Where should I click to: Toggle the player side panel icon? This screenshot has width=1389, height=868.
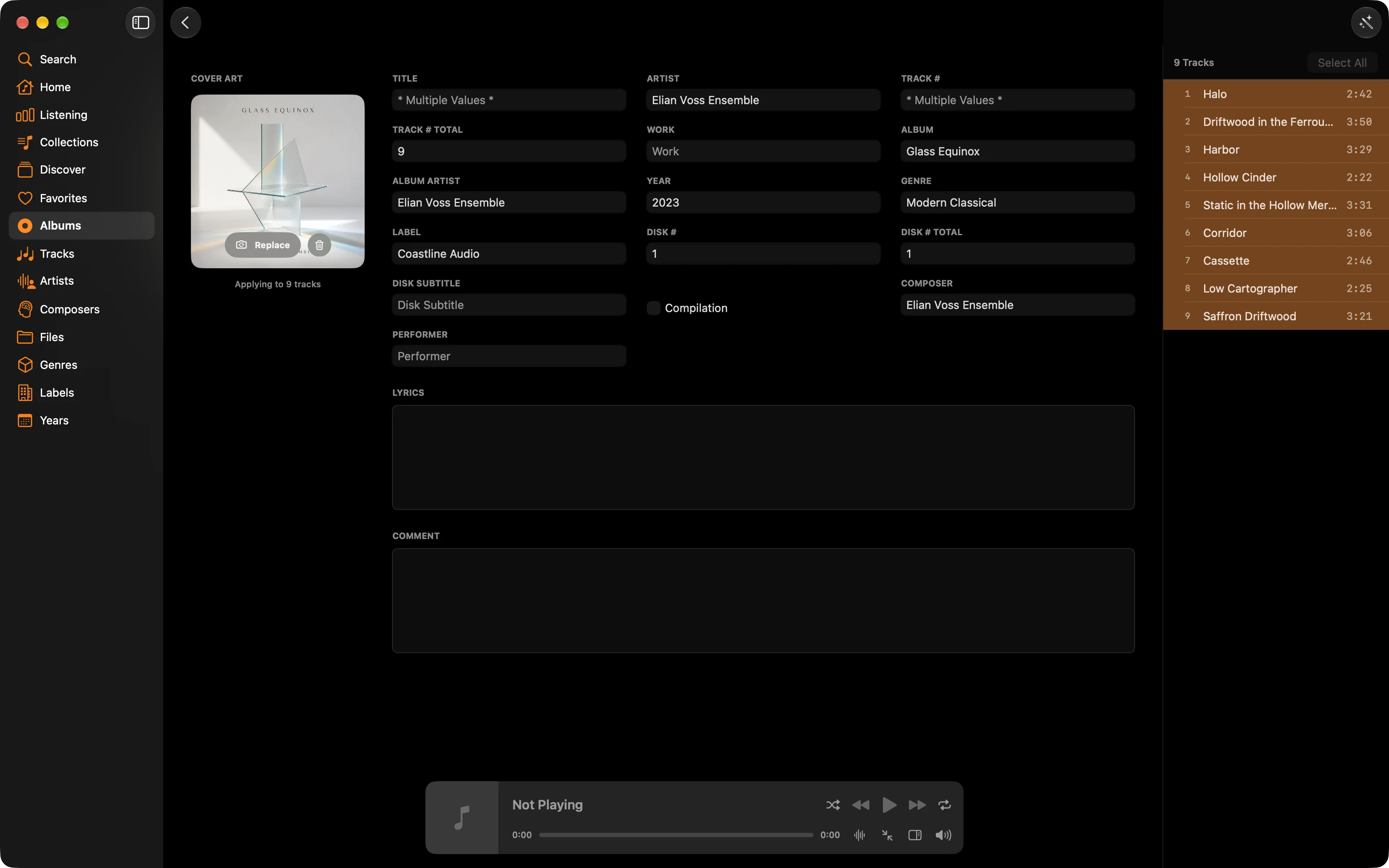coord(915,835)
